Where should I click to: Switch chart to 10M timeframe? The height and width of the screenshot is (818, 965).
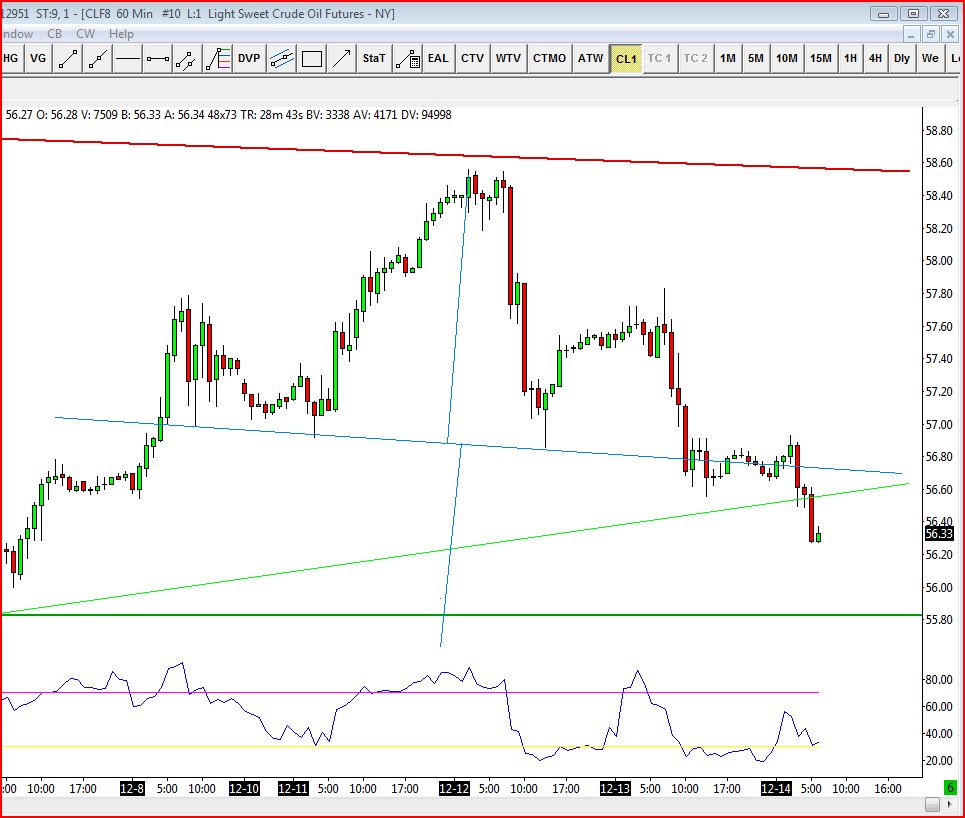787,58
